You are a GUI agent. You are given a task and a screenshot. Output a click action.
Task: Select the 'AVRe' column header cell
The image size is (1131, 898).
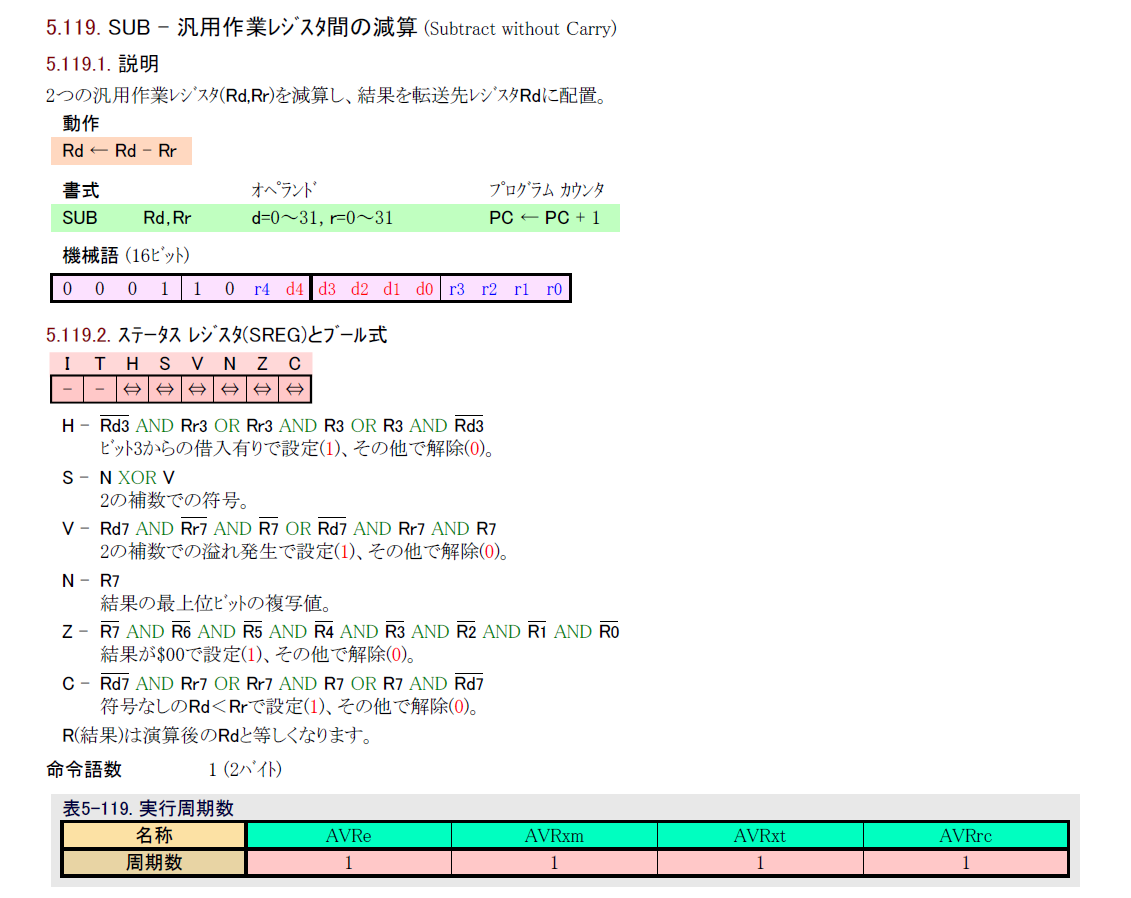pyautogui.click(x=348, y=836)
